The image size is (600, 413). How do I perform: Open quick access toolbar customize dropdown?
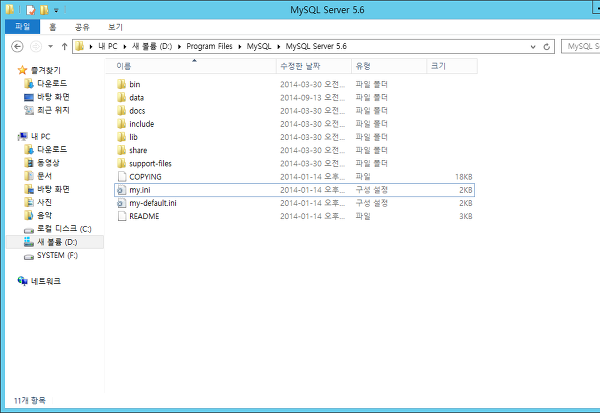[56, 10]
